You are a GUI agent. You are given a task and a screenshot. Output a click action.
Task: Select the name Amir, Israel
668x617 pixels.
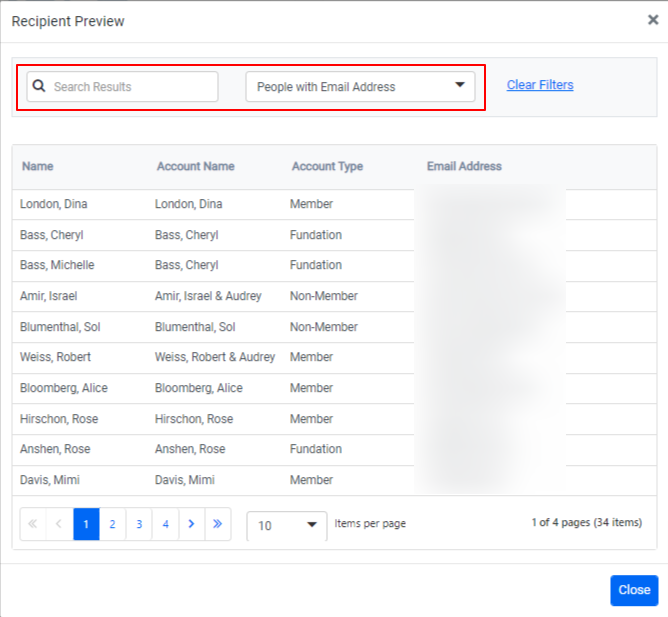(x=49, y=296)
